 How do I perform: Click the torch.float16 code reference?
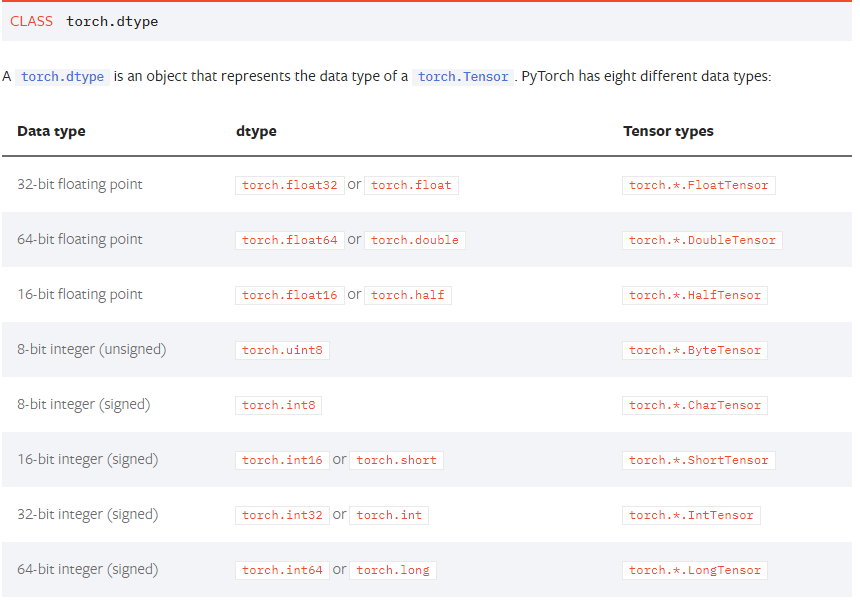[x=289, y=294]
